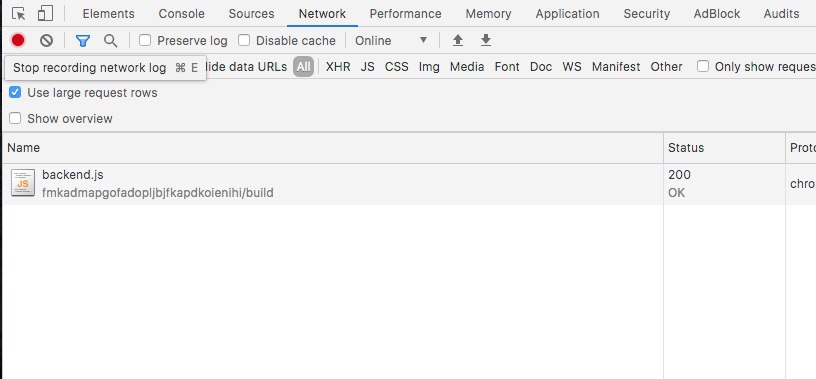The height and width of the screenshot is (379, 816).
Task: Stop recording with the red record button
Action: tap(18, 40)
